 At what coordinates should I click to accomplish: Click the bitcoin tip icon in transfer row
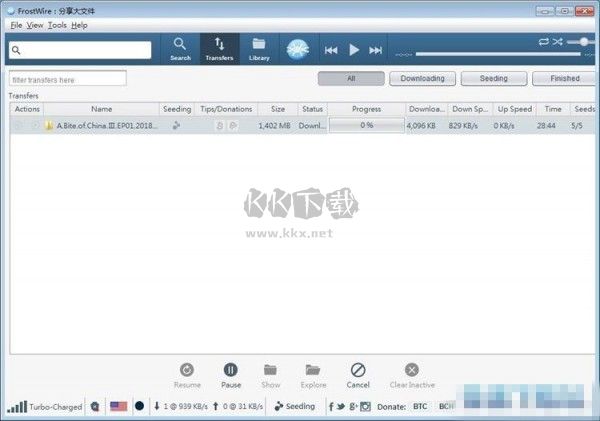[x=220, y=126]
